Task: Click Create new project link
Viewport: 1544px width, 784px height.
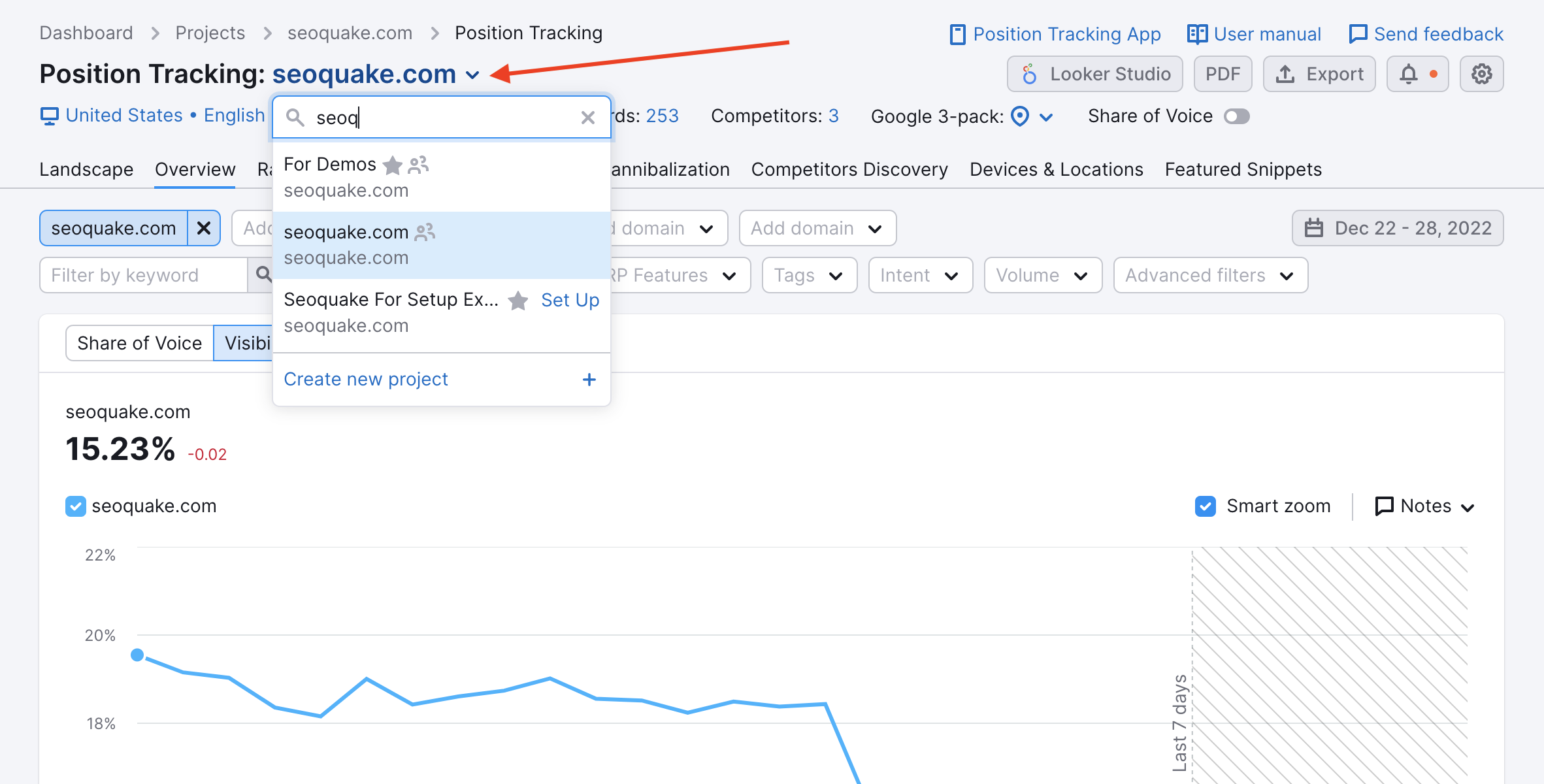Action: click(x=366, y=379)
